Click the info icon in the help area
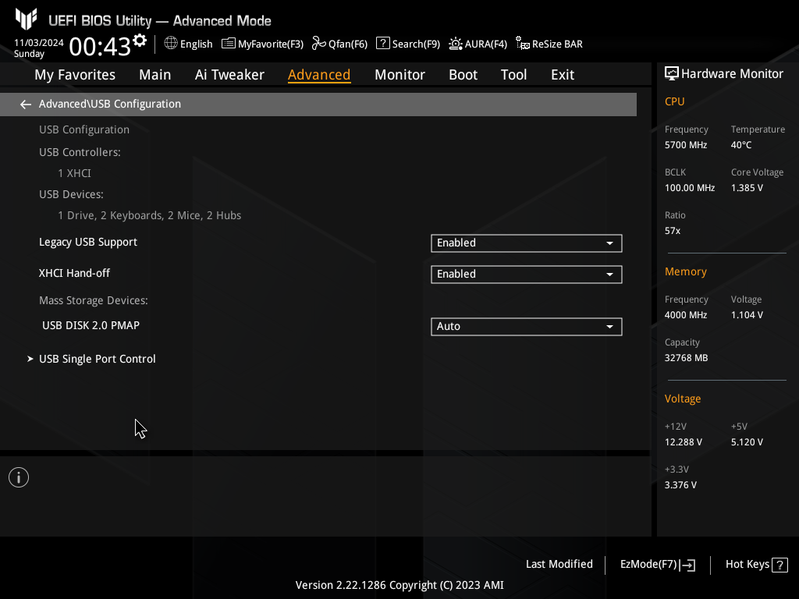This screenshot has width=799, height=599. pyautogui.click(x=19, y=477)
